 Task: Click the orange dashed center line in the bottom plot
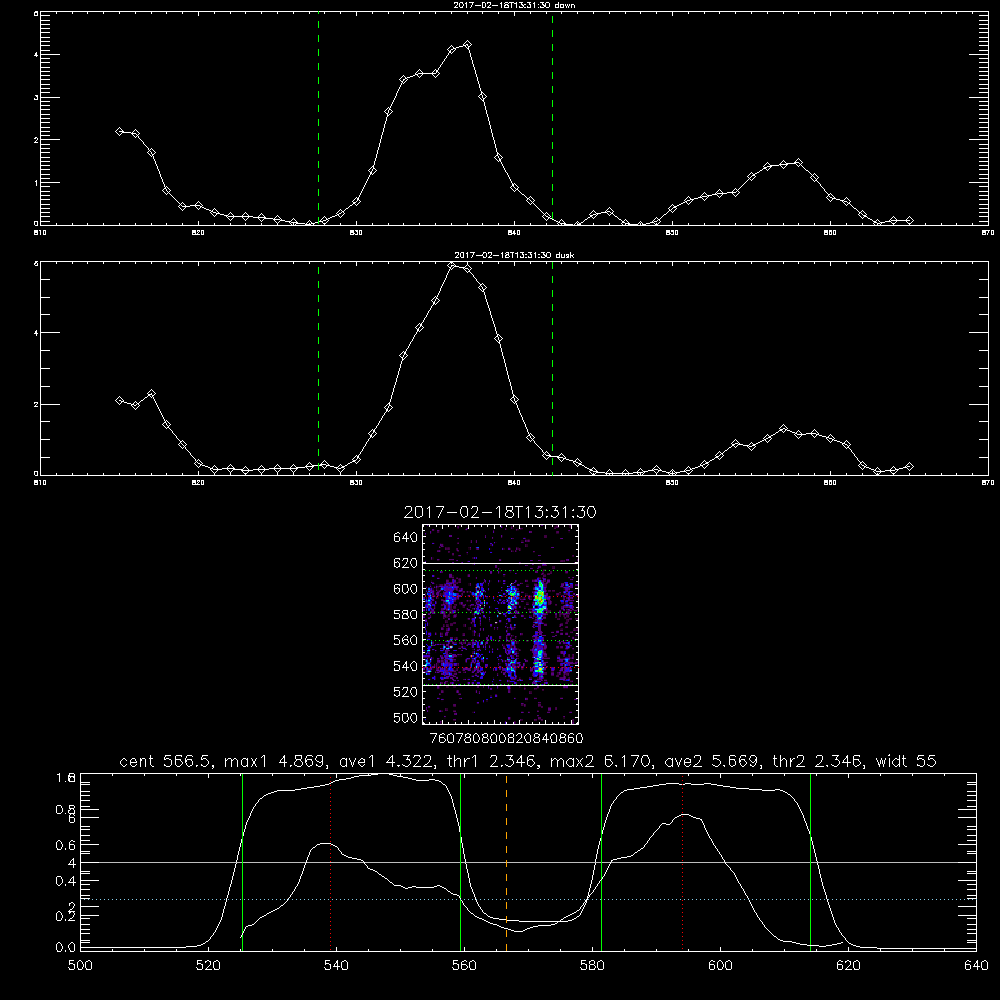click(506, 862)
